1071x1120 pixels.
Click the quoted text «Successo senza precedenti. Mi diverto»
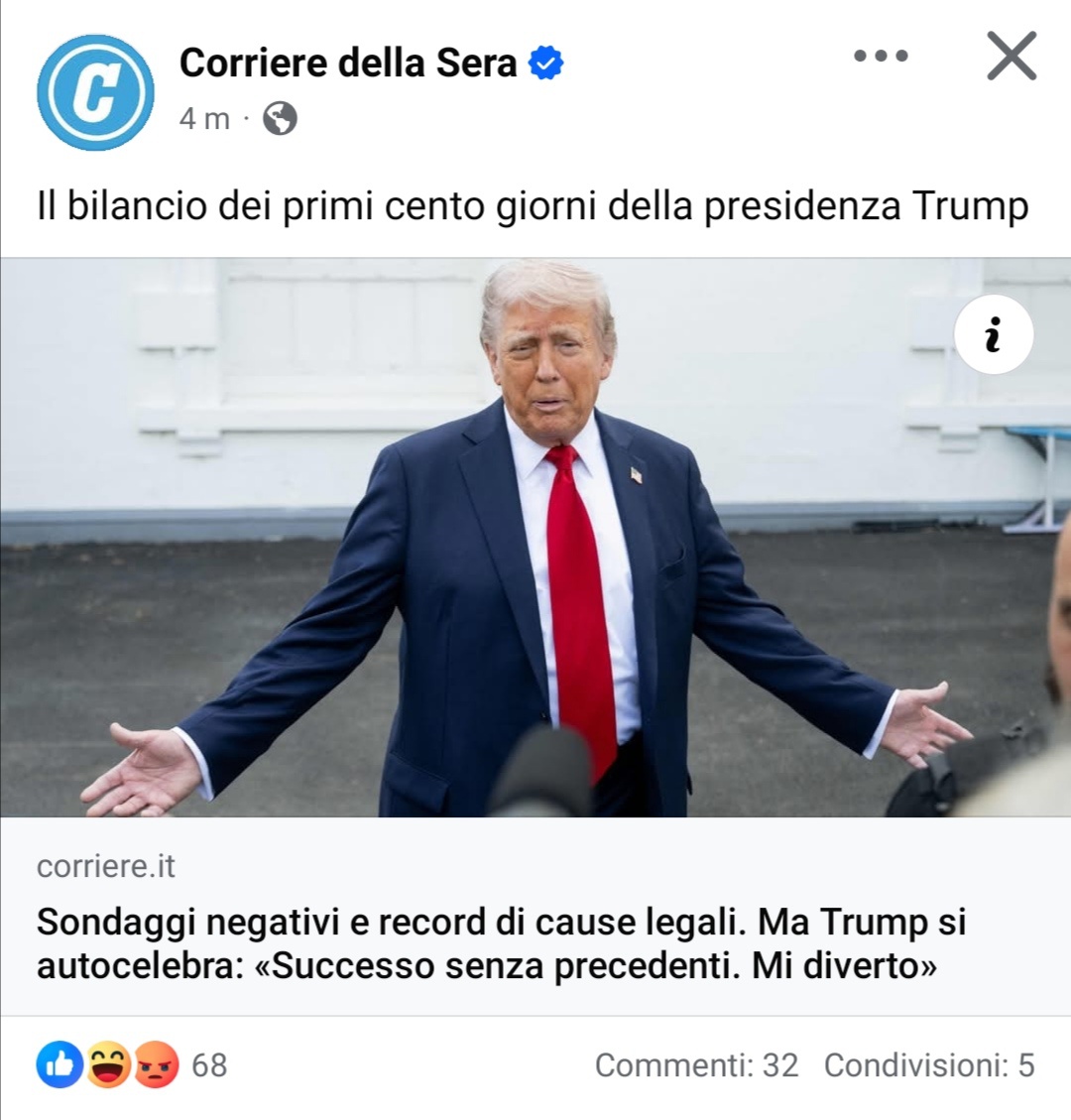pyautogui.click(x=595, y=965)
